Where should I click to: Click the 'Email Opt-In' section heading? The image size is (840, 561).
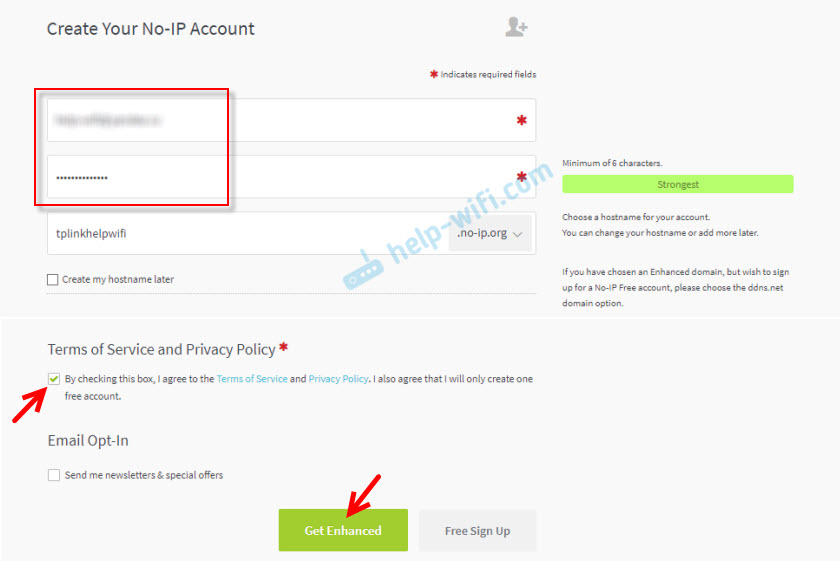pyautogui.click(x=88, y=440)
